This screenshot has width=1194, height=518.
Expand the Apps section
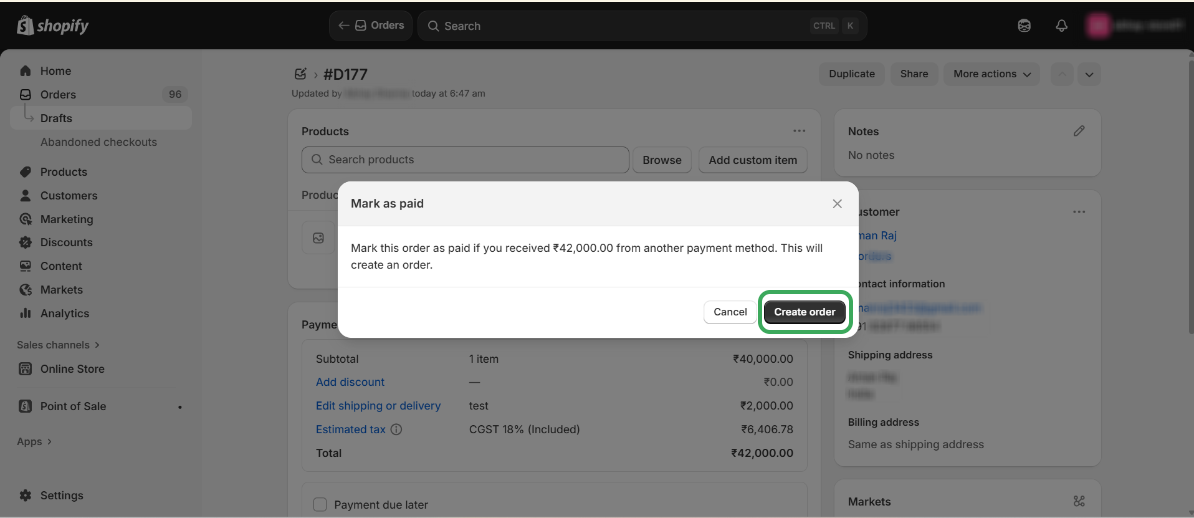pyautogui.click(x=34, y=441)
